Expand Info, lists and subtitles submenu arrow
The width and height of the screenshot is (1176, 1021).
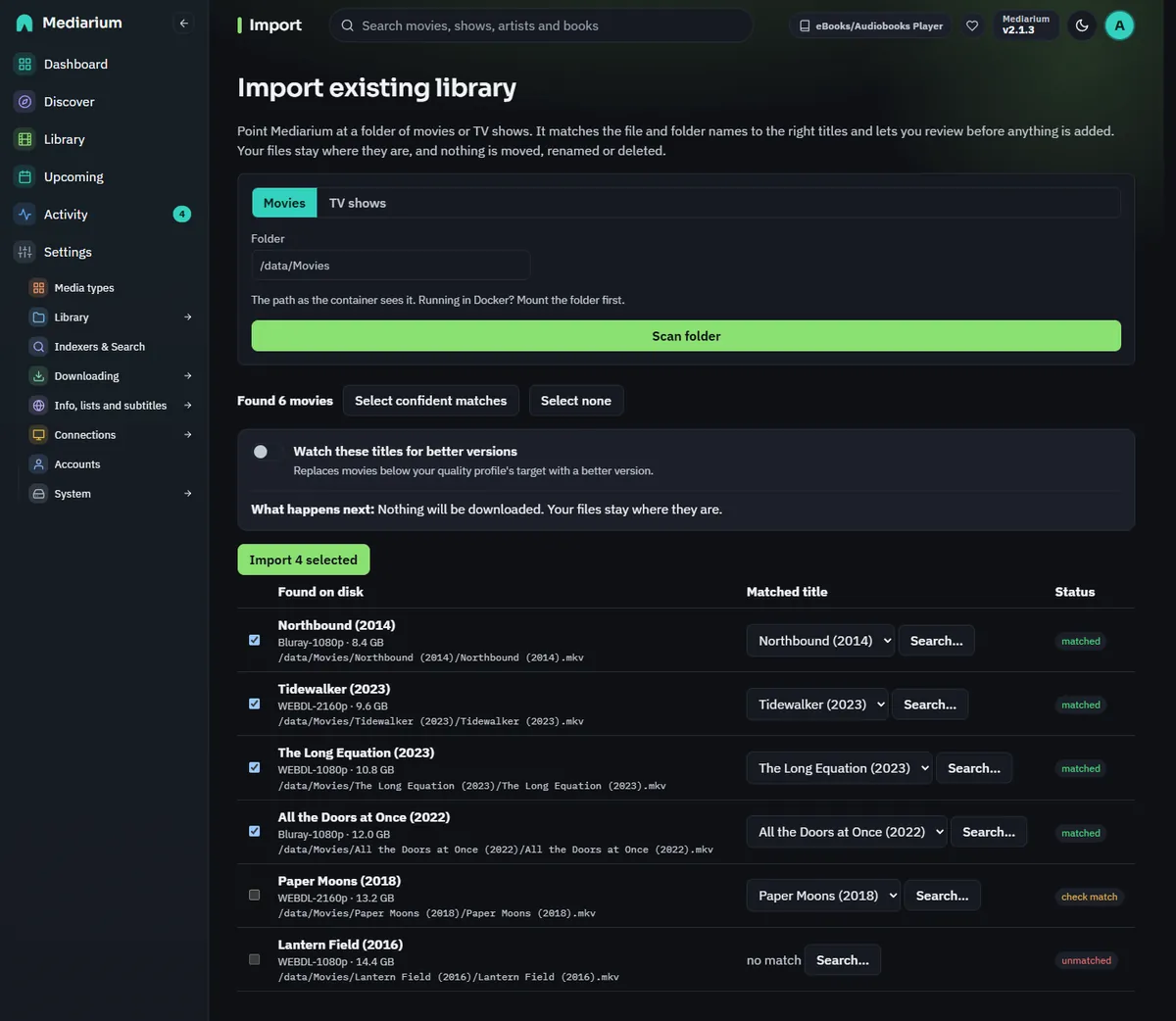click(187, 406)
